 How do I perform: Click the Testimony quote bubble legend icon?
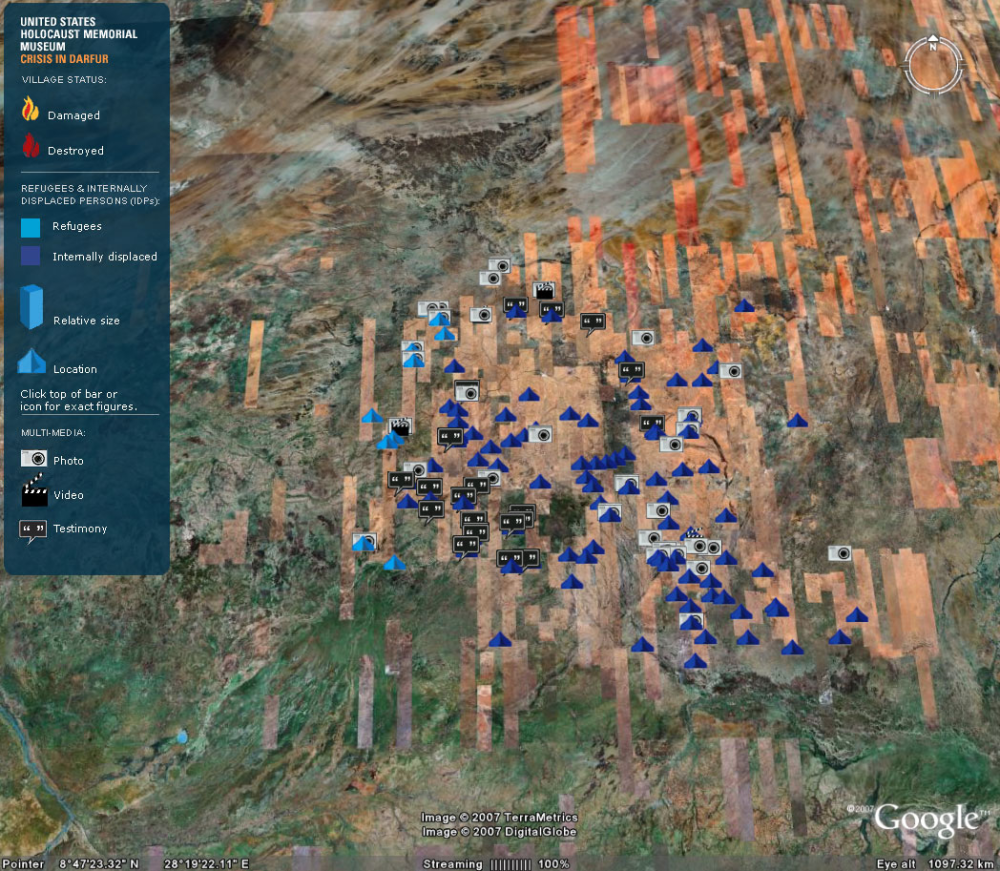pyautogui.click(x=33, y=531)
